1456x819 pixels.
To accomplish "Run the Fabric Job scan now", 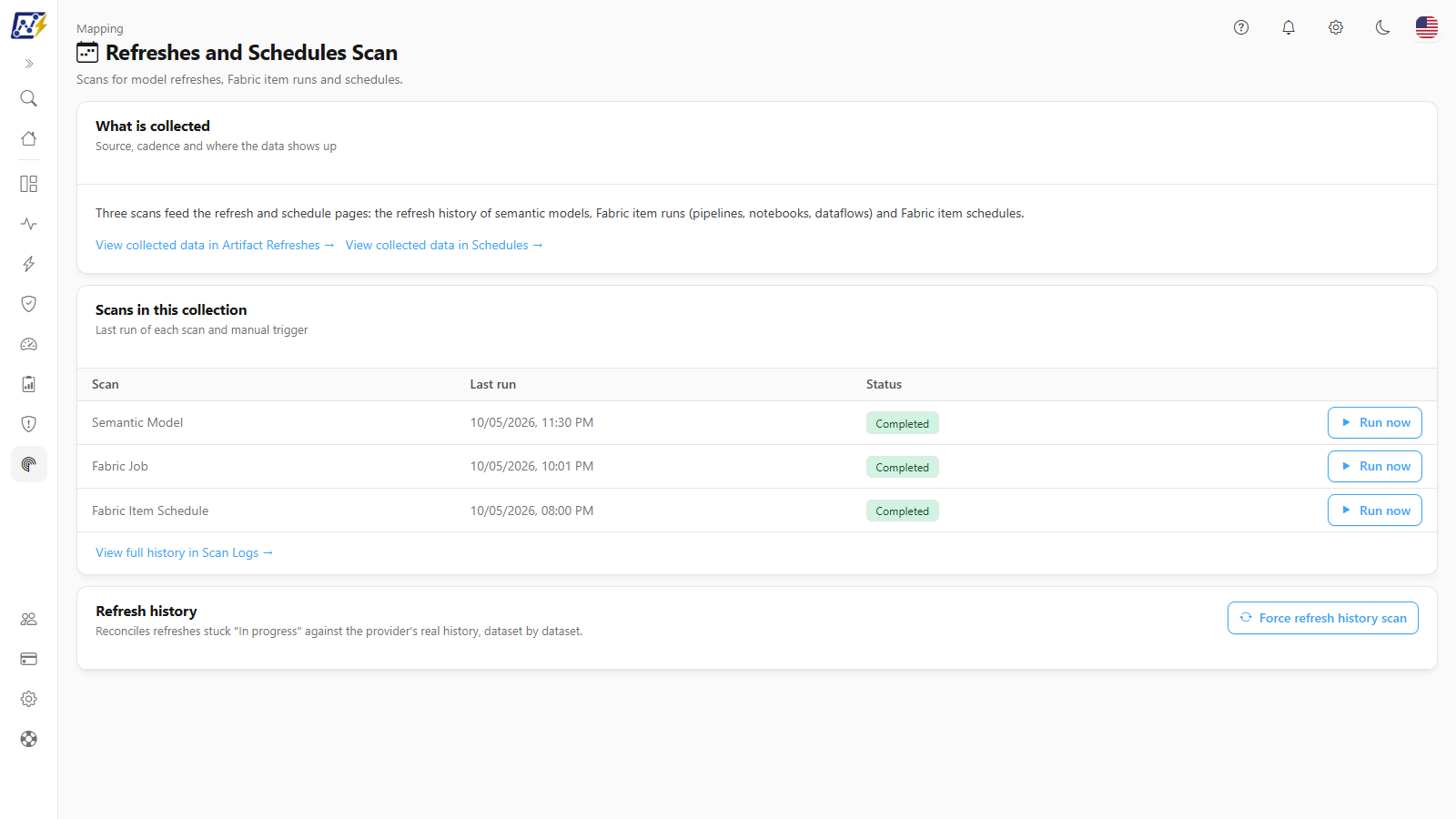I will click(1375, 467).
